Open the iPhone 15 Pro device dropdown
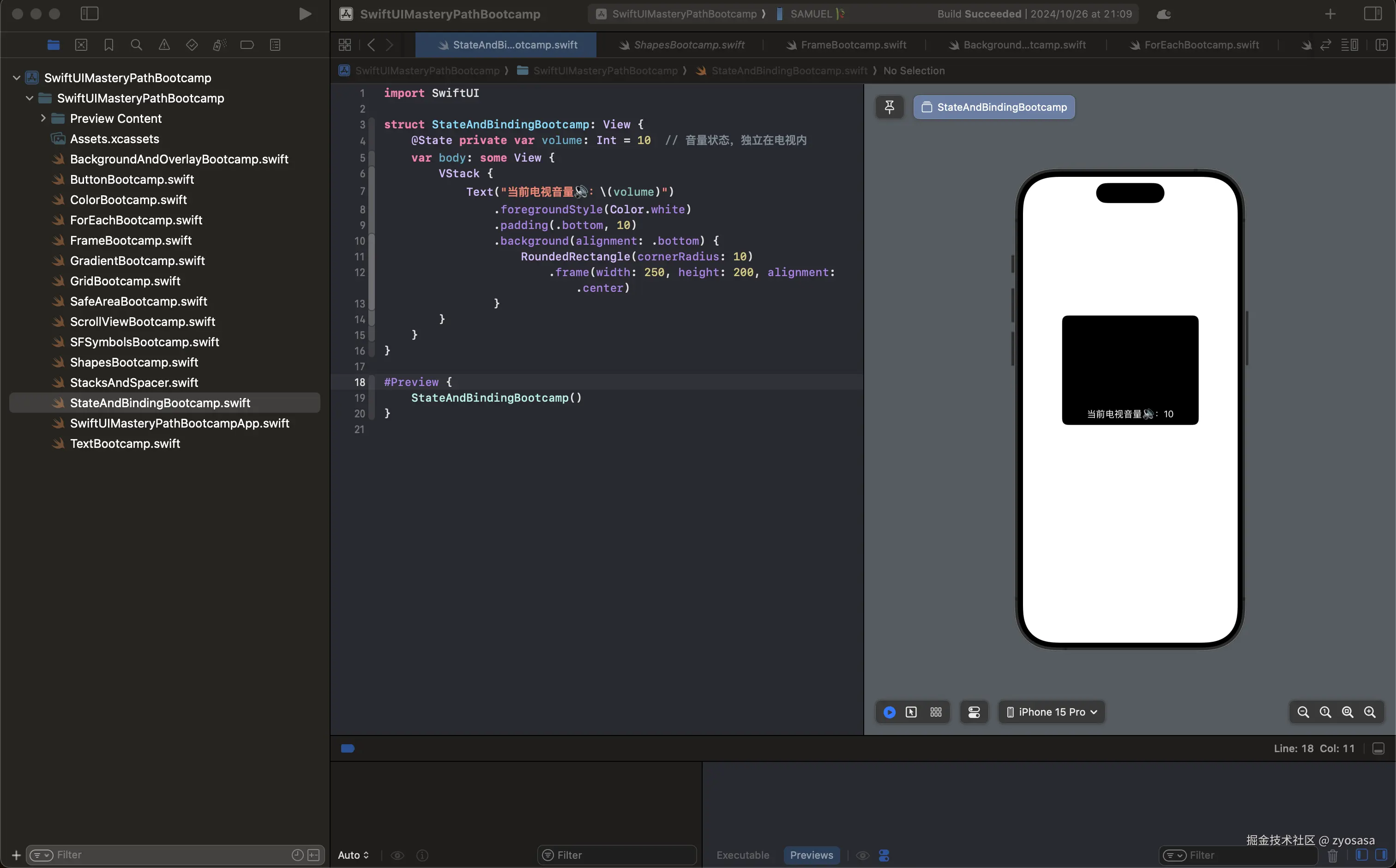1396x868 pixels. 1052,712
